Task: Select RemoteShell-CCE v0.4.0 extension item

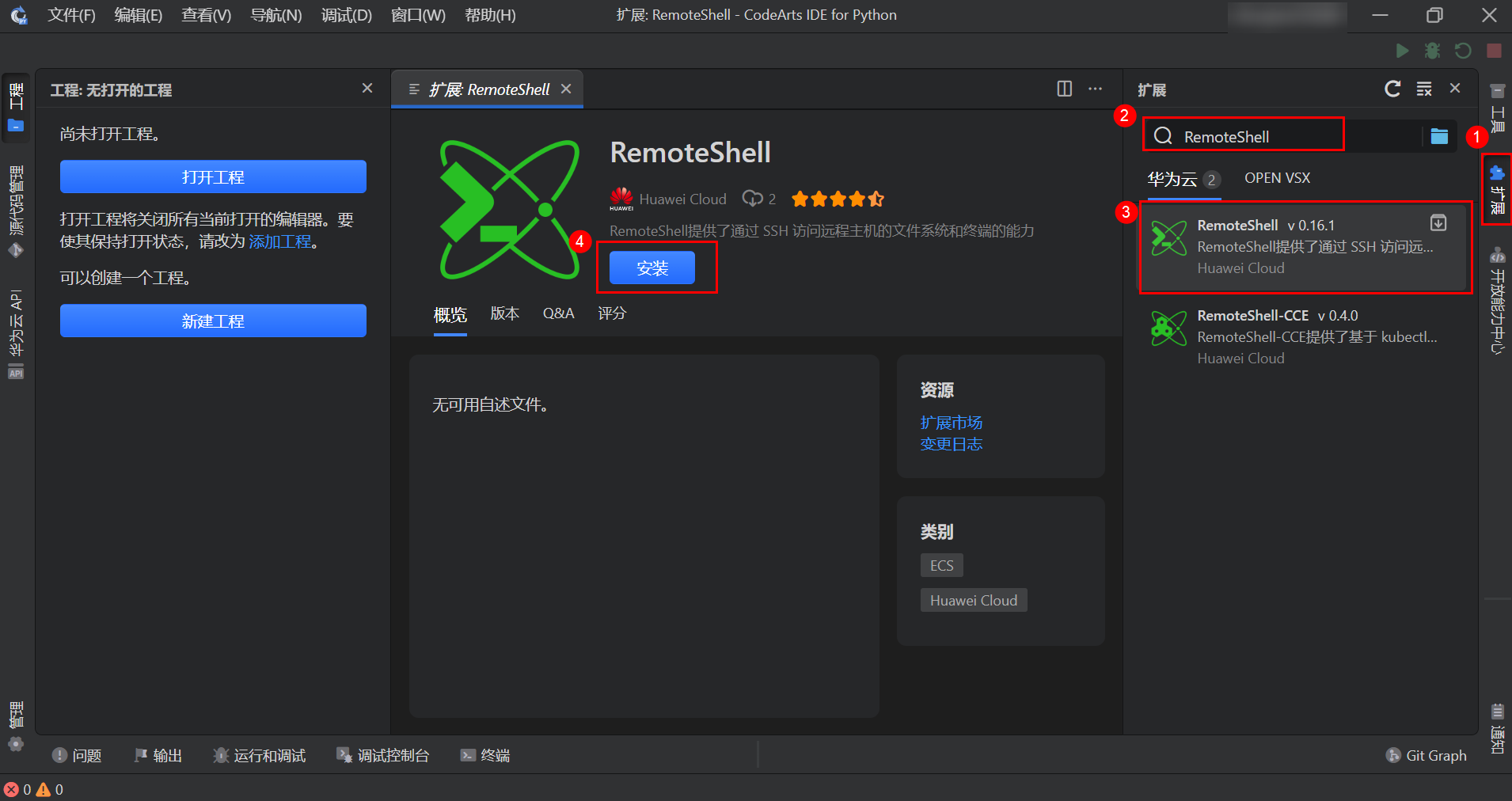Action: coord(1303,336)
